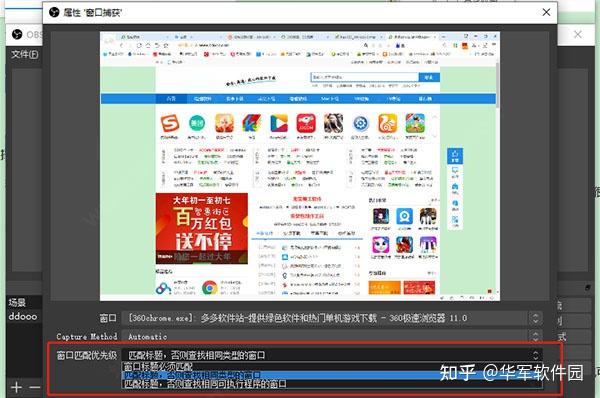
Task: Click the Chrome icon in the preview
Action: (210, 287)
